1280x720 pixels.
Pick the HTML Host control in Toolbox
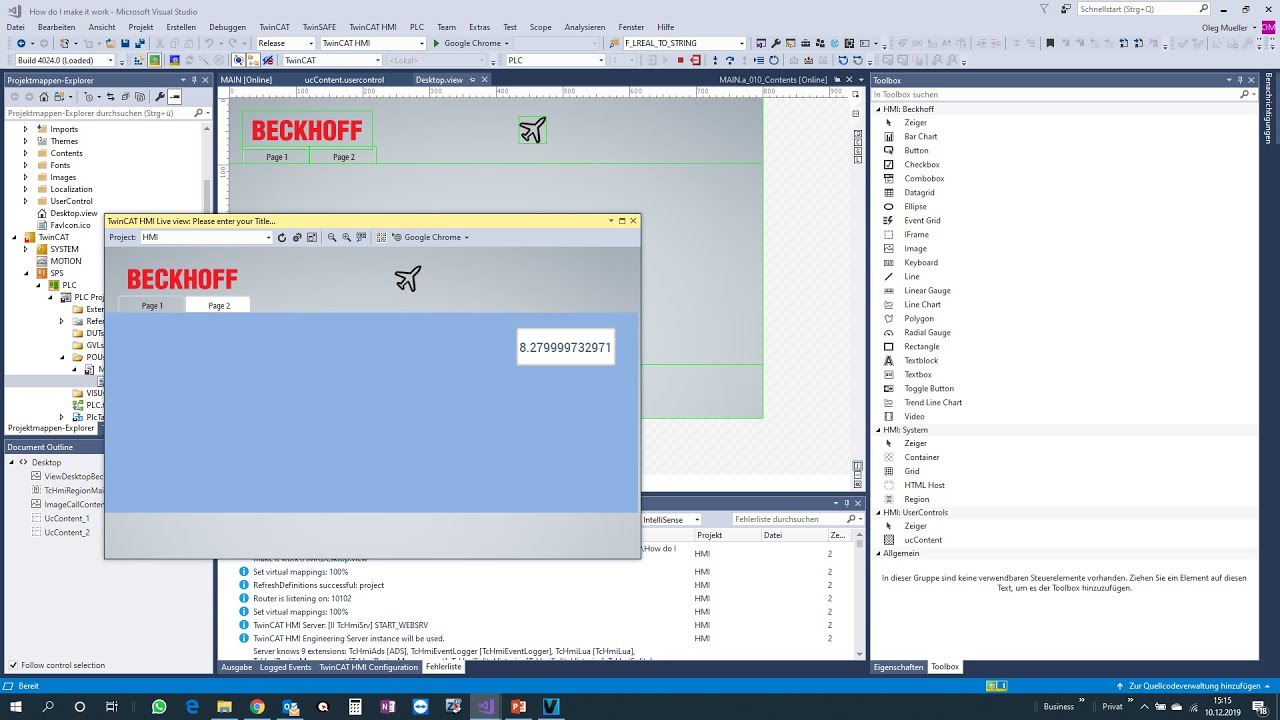[x=924, y=485]
